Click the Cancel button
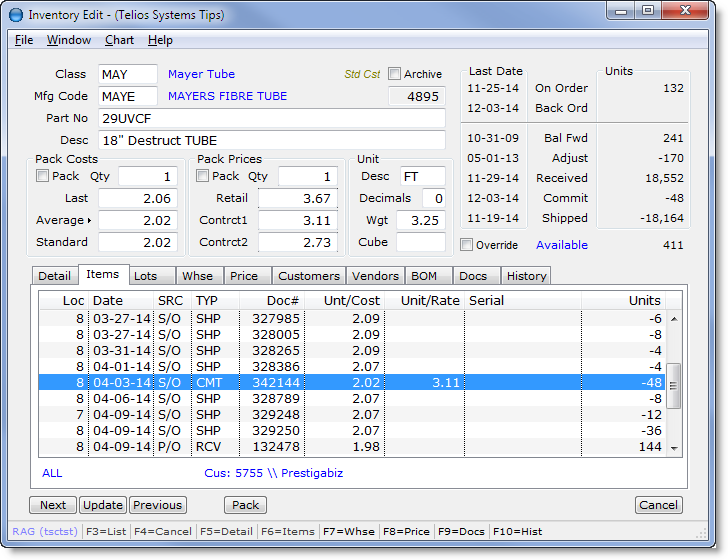Screen dimensions: 728x560 point(658,505)
